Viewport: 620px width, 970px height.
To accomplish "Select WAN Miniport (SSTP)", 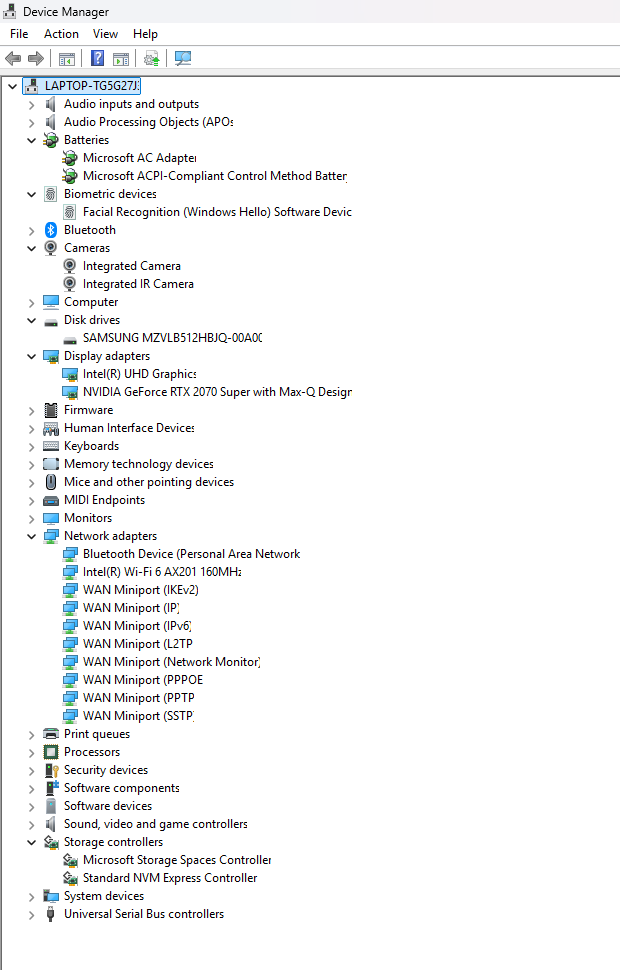I will [x=139, y=716].
